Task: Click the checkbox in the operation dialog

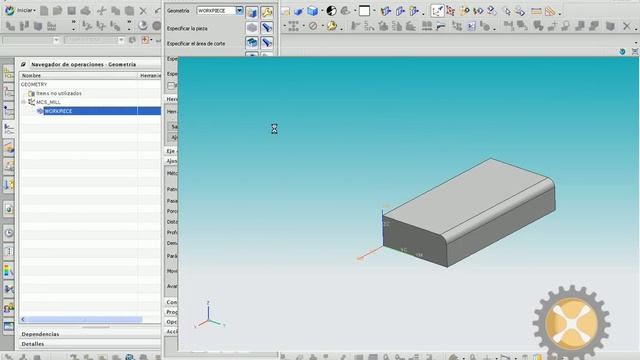Action: pos(171,85)
